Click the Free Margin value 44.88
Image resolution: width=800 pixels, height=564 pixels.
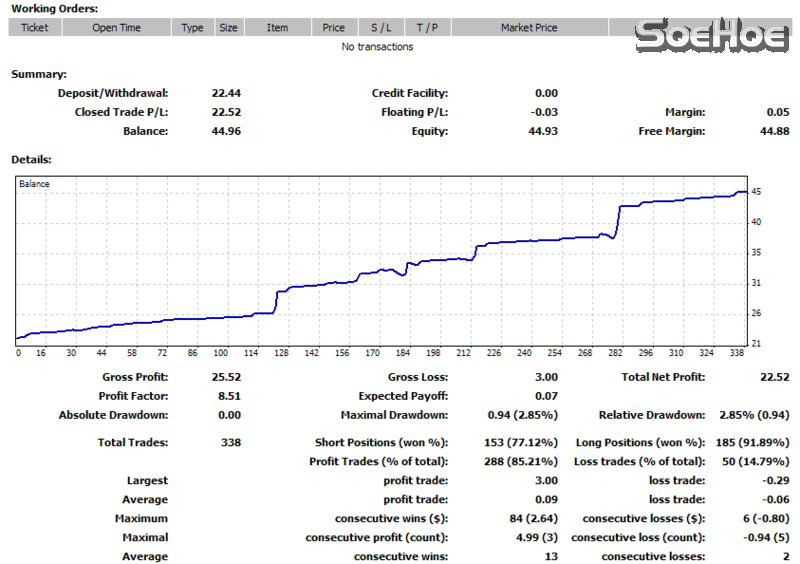(x=774, y=131)
